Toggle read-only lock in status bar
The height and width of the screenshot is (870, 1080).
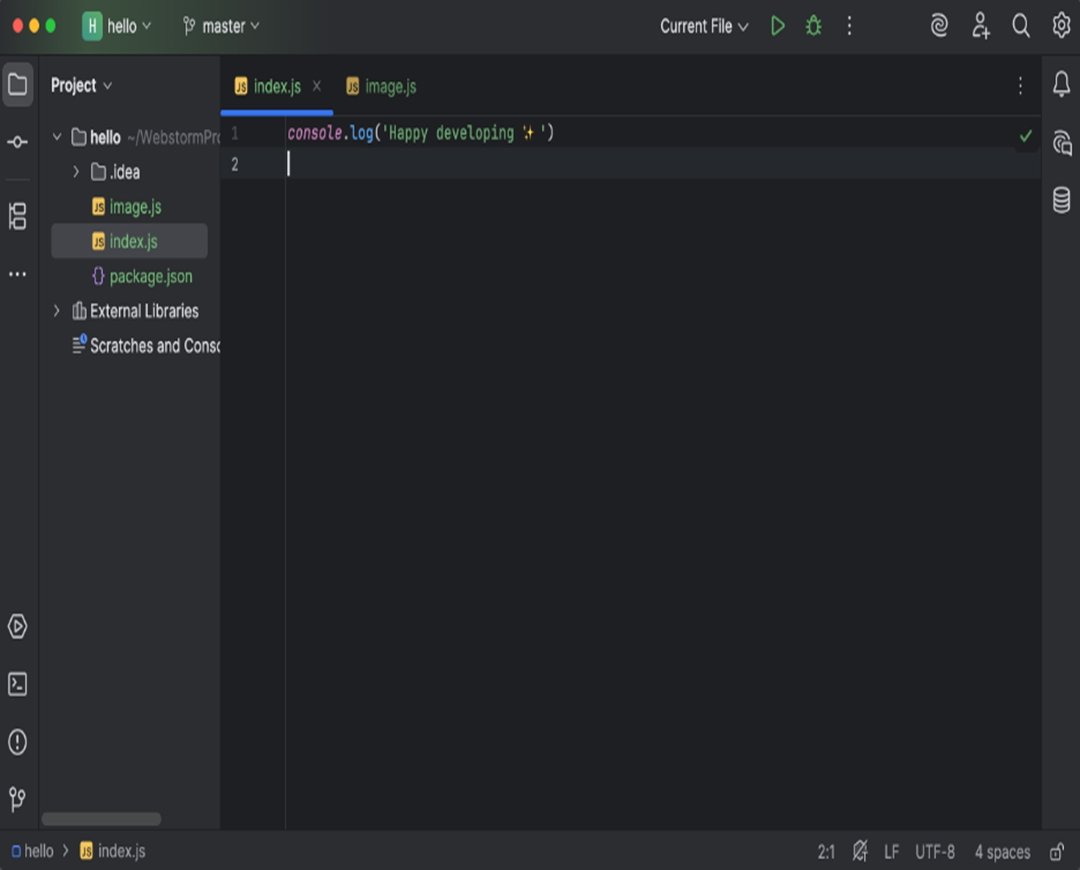click(x=1057, y=852)
